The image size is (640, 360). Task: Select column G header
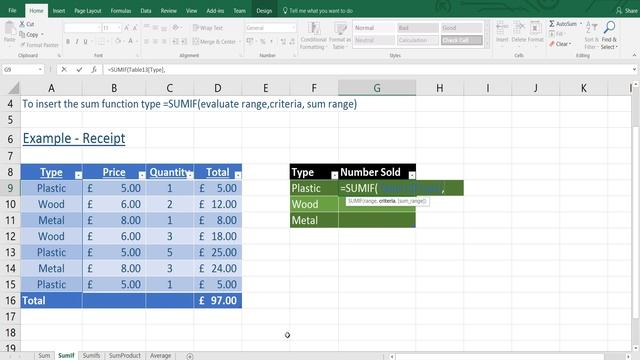(x=377, y=88)
